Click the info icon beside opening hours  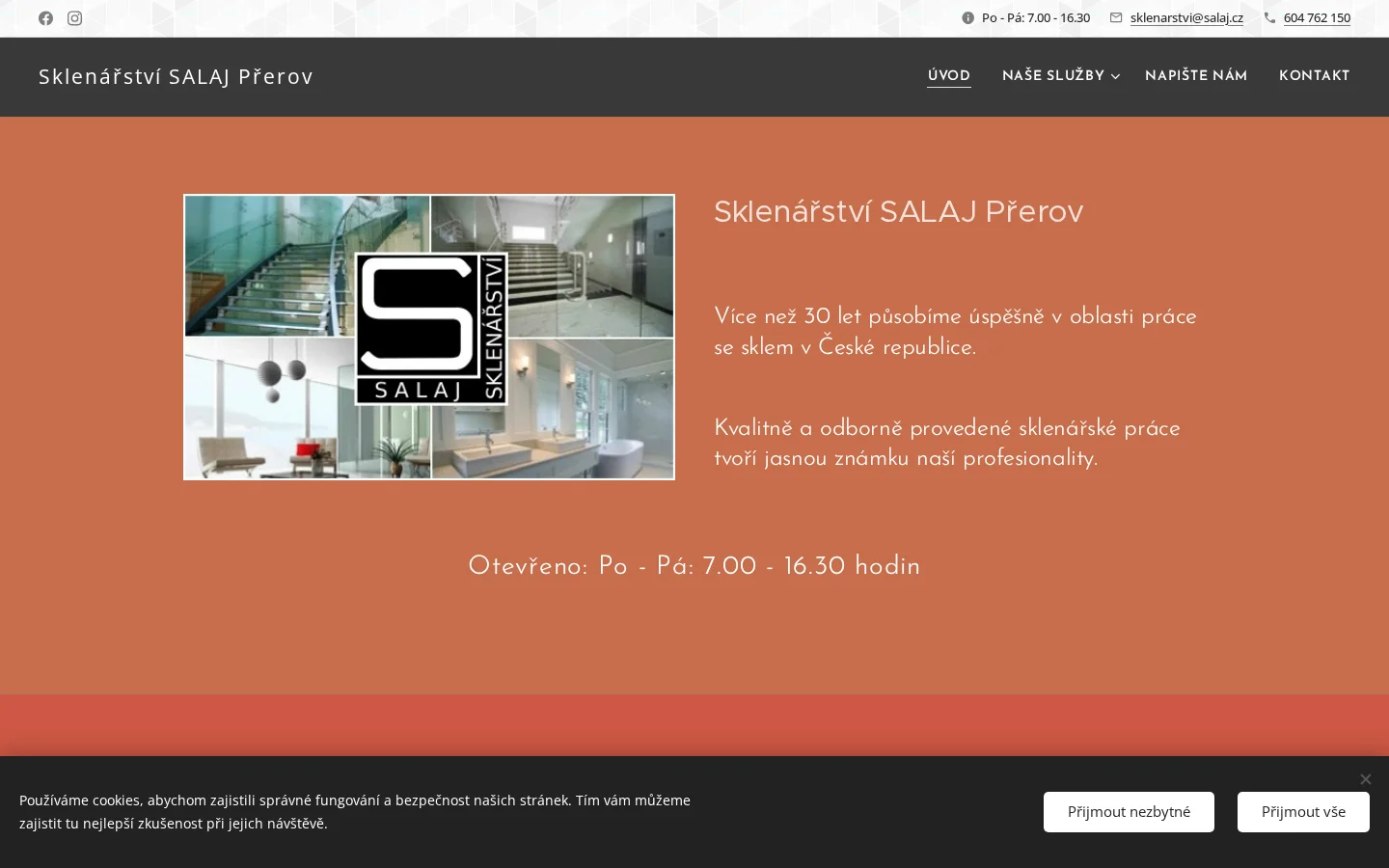pyautogui.click(x=967, y=17)
